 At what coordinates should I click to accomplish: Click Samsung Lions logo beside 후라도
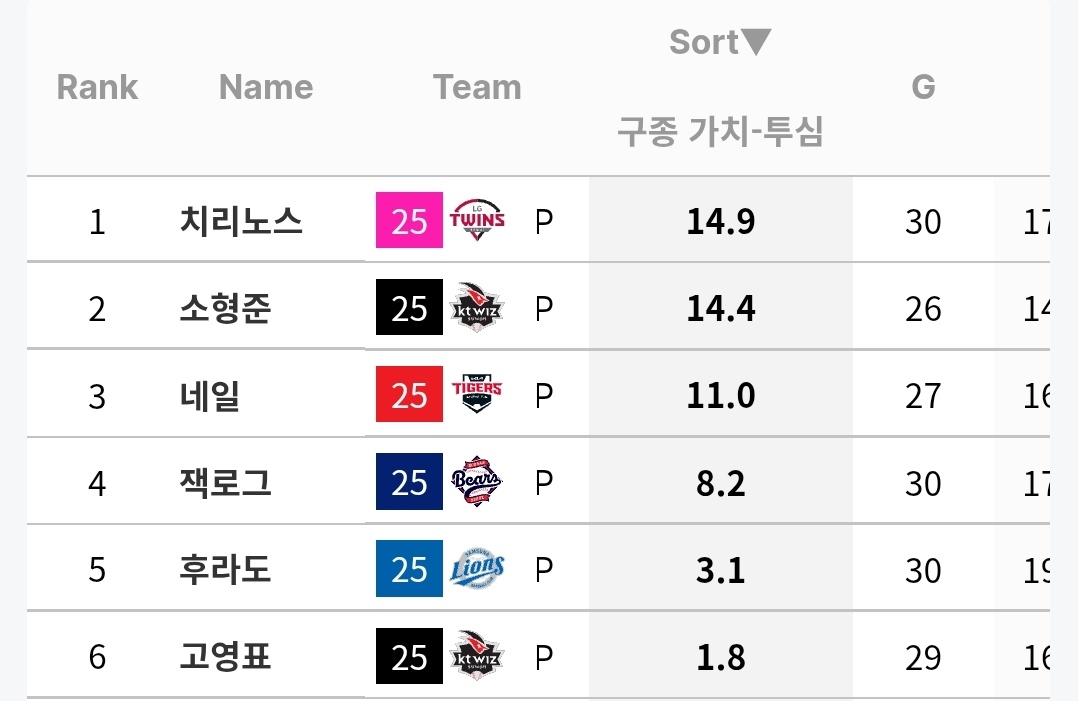click(478, 570)
